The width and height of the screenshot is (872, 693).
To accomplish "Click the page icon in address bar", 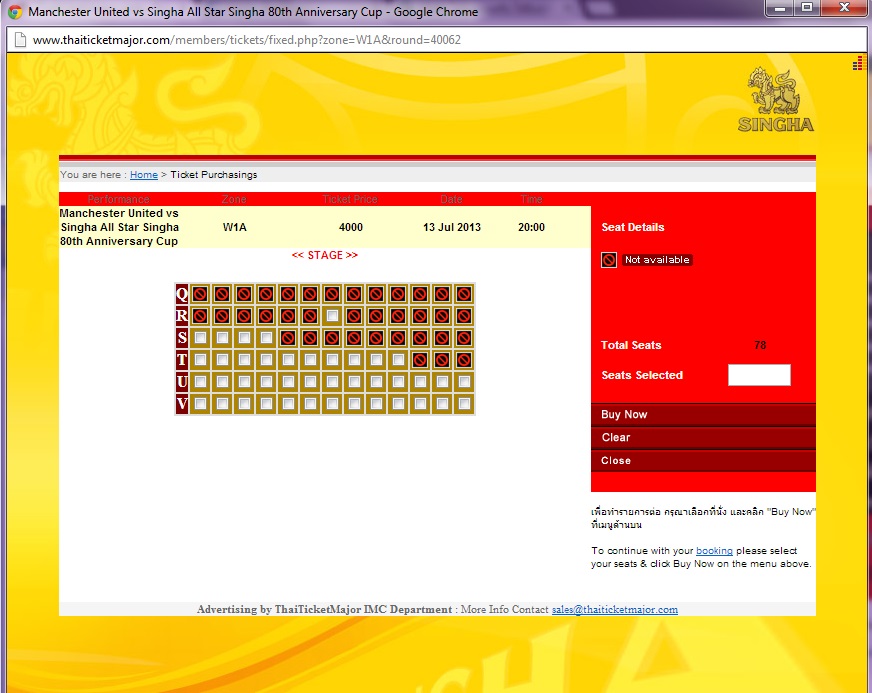I will tap(20, 40).
